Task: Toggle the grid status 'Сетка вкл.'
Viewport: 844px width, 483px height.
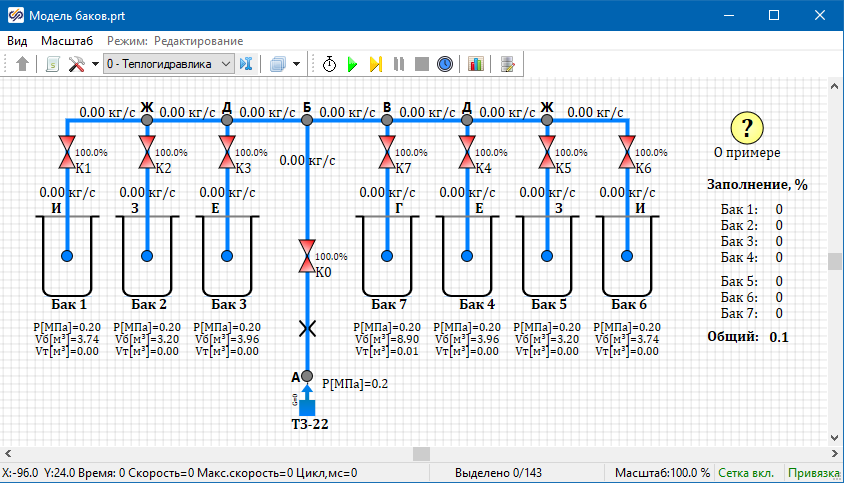Action: pos(748,473)
